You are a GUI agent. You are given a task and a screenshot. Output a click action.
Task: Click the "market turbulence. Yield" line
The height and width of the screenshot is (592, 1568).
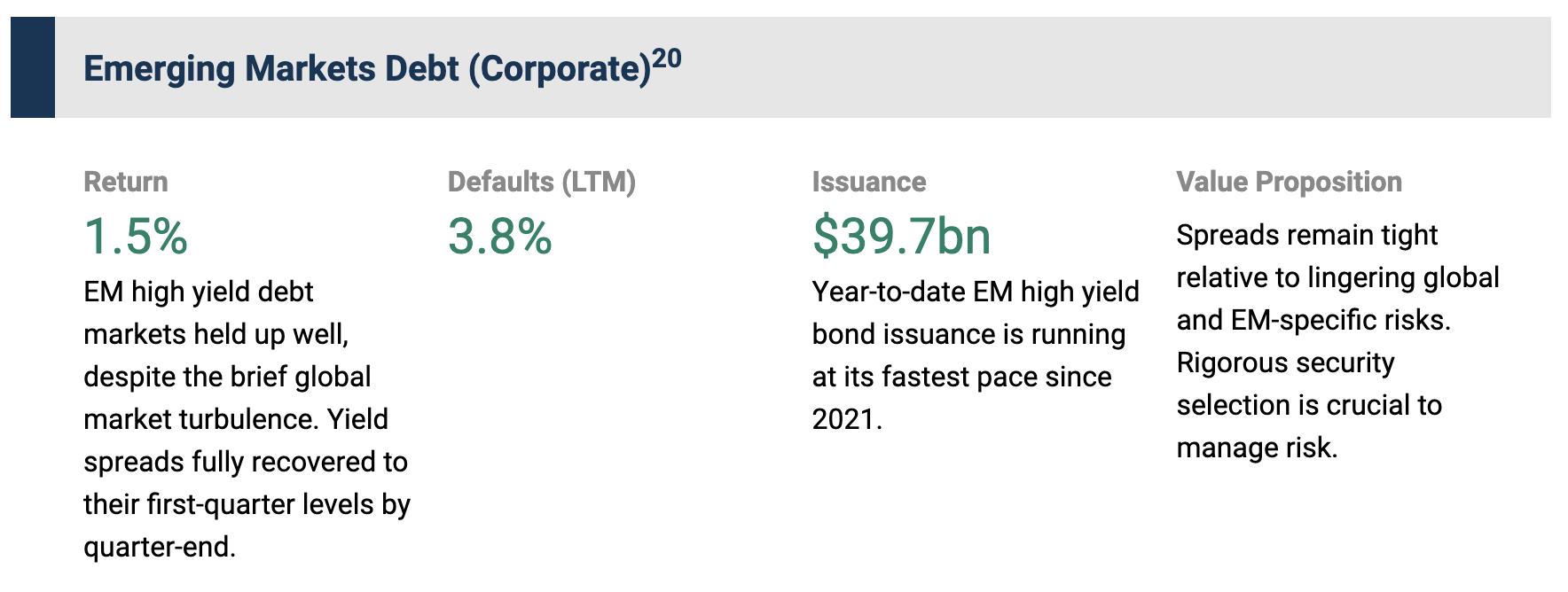(x=236, y=419)
